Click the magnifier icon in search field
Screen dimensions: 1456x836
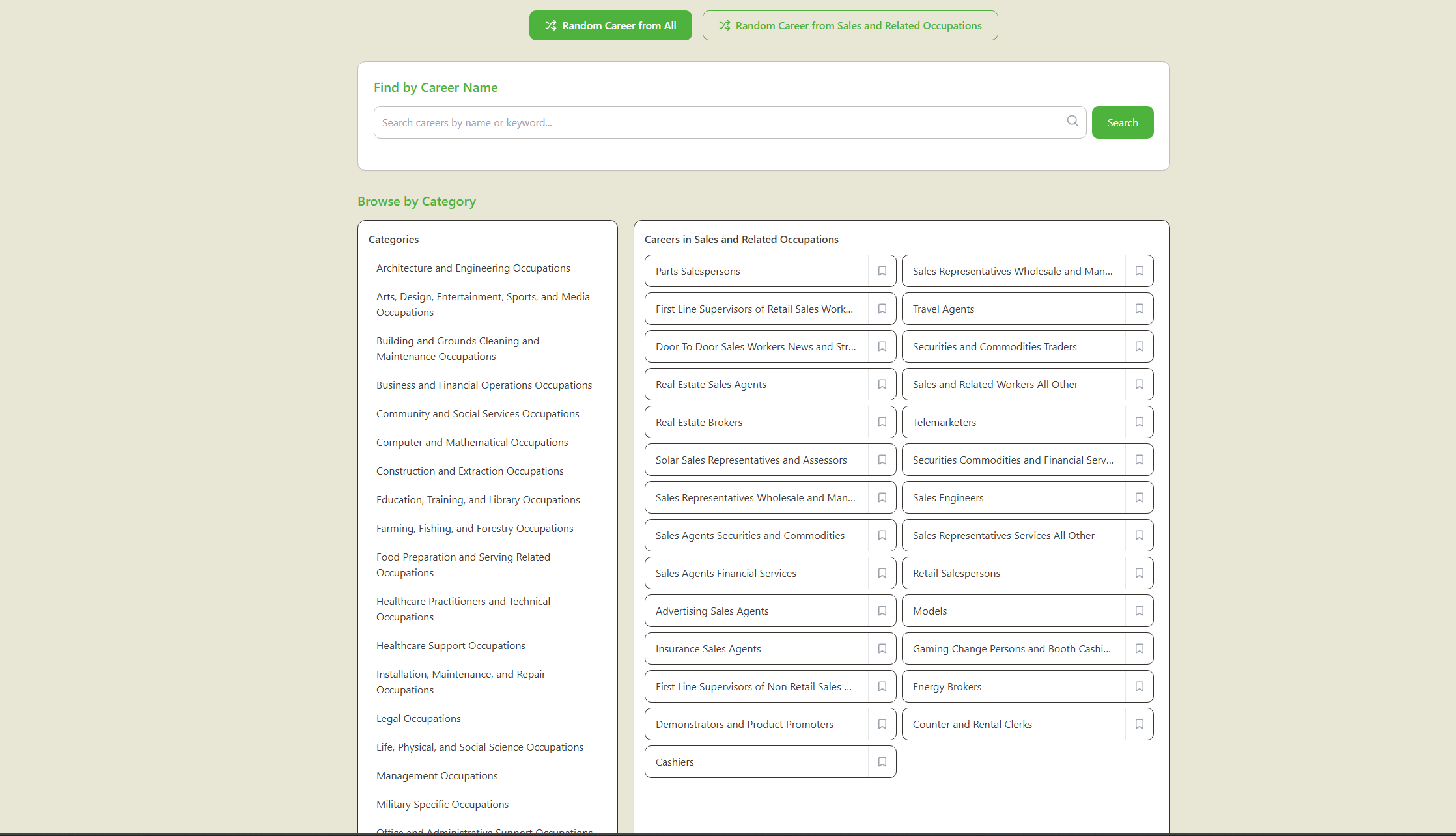(1072, 121)
